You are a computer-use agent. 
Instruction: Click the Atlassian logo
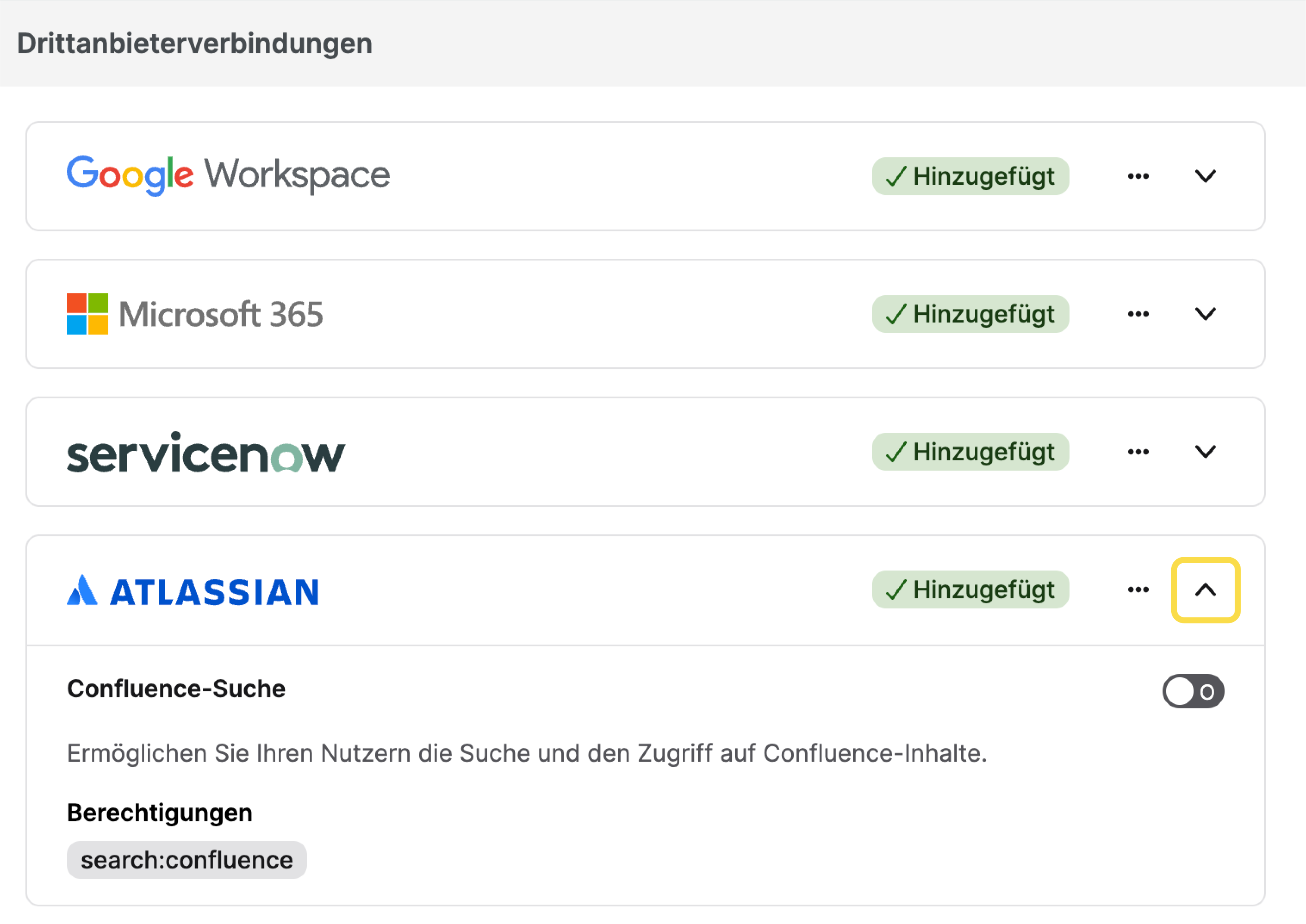193,591
